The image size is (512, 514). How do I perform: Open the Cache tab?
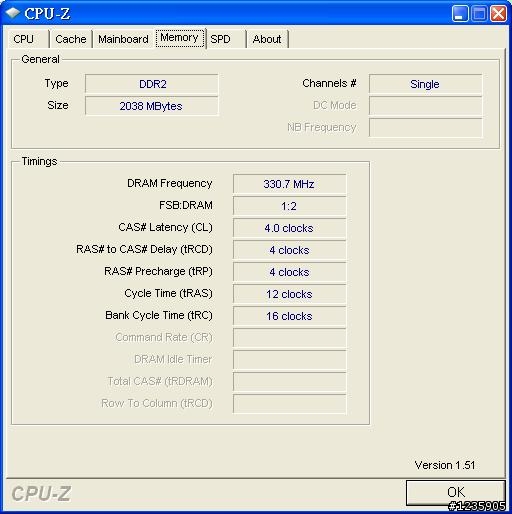point(71,39)
